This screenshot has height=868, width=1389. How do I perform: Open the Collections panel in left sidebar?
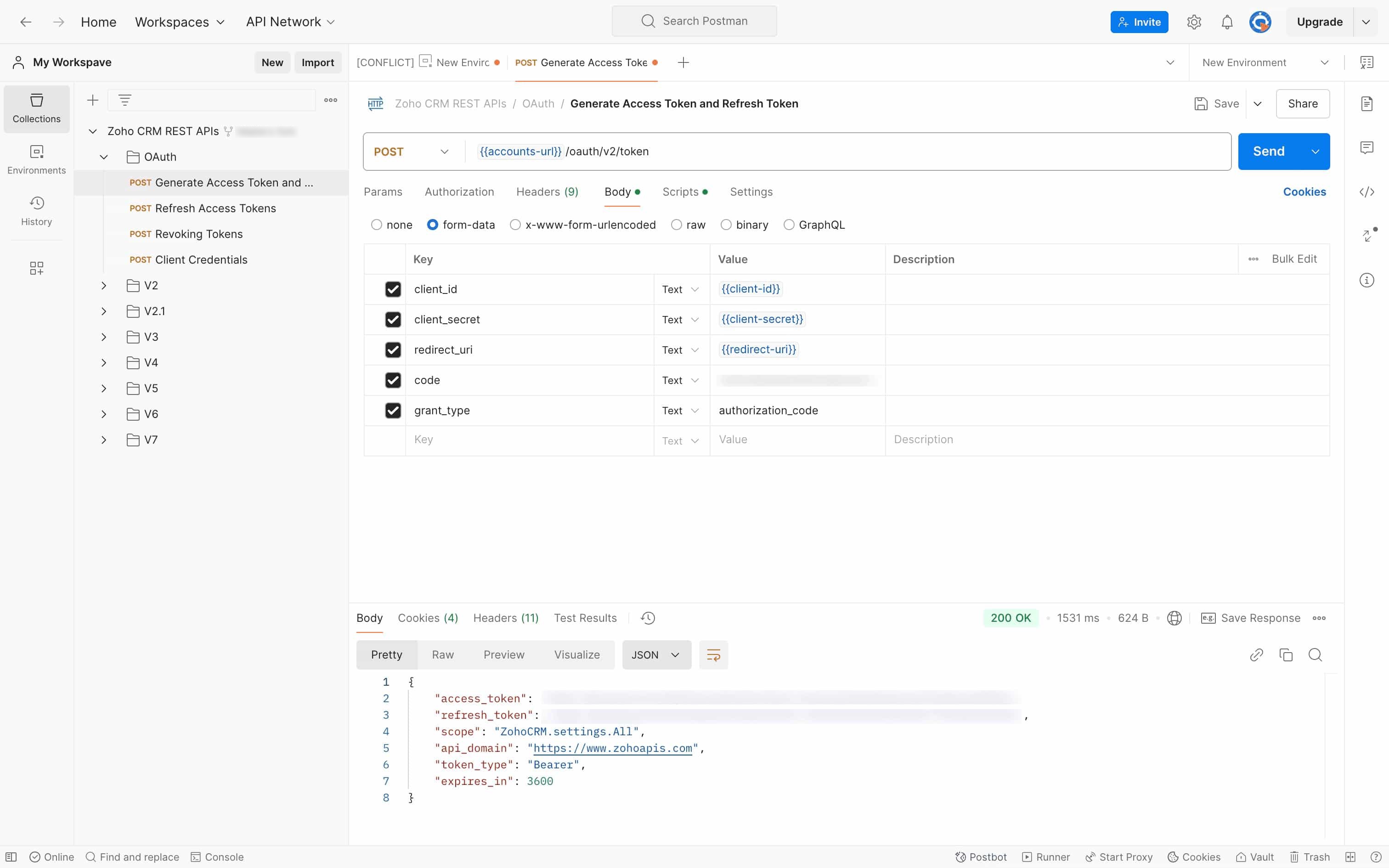[36, 108]
